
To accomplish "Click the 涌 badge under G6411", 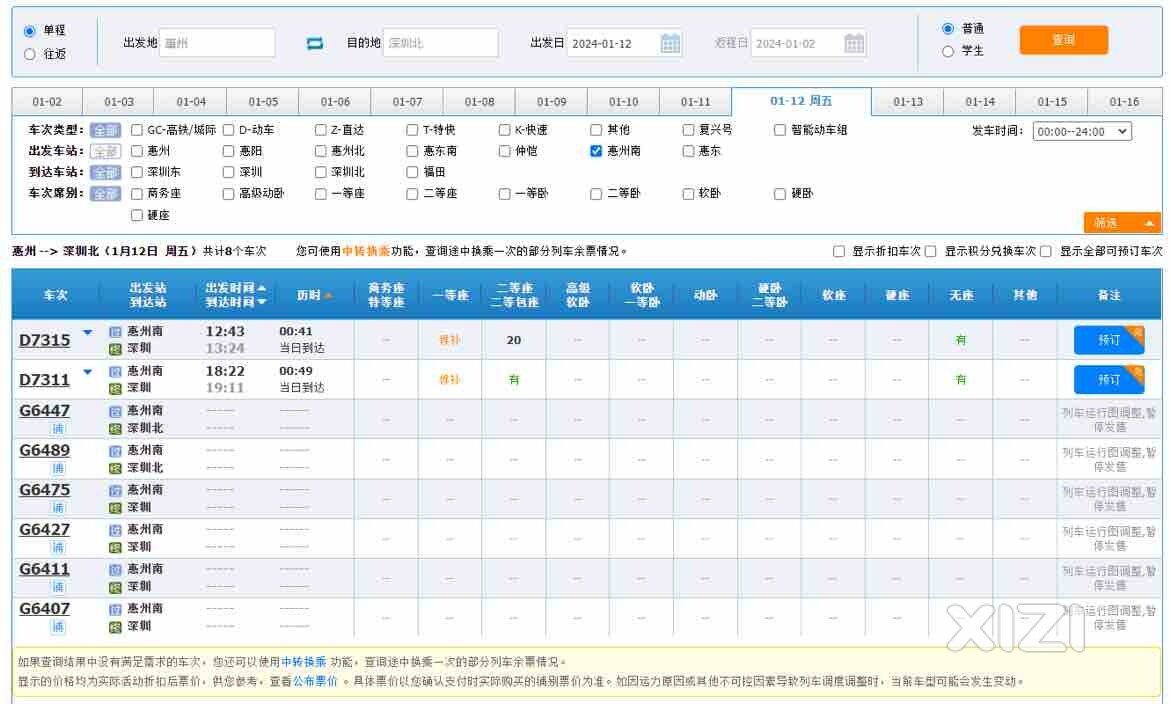I will point(58,587).
